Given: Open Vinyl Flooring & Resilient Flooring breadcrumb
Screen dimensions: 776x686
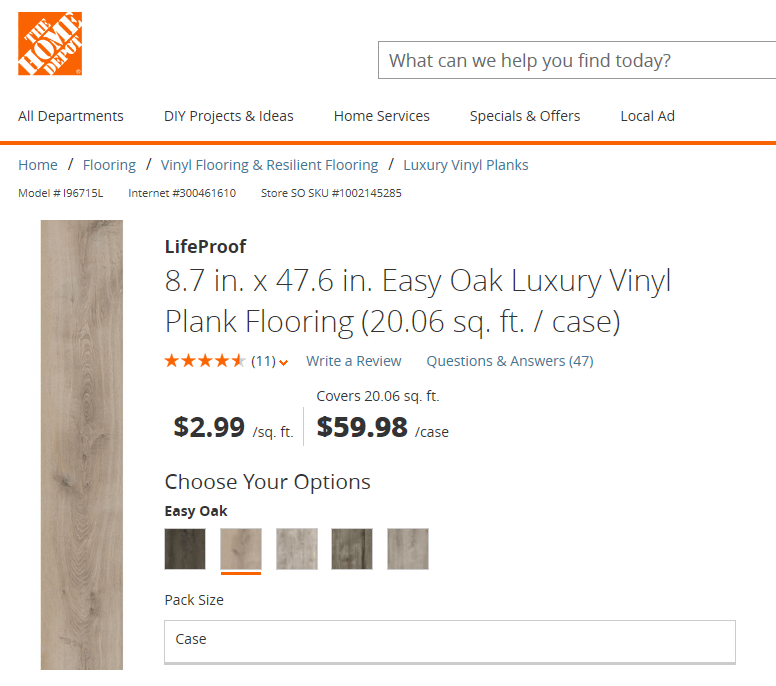Looking at the screenshot, I should pos(269,165).
